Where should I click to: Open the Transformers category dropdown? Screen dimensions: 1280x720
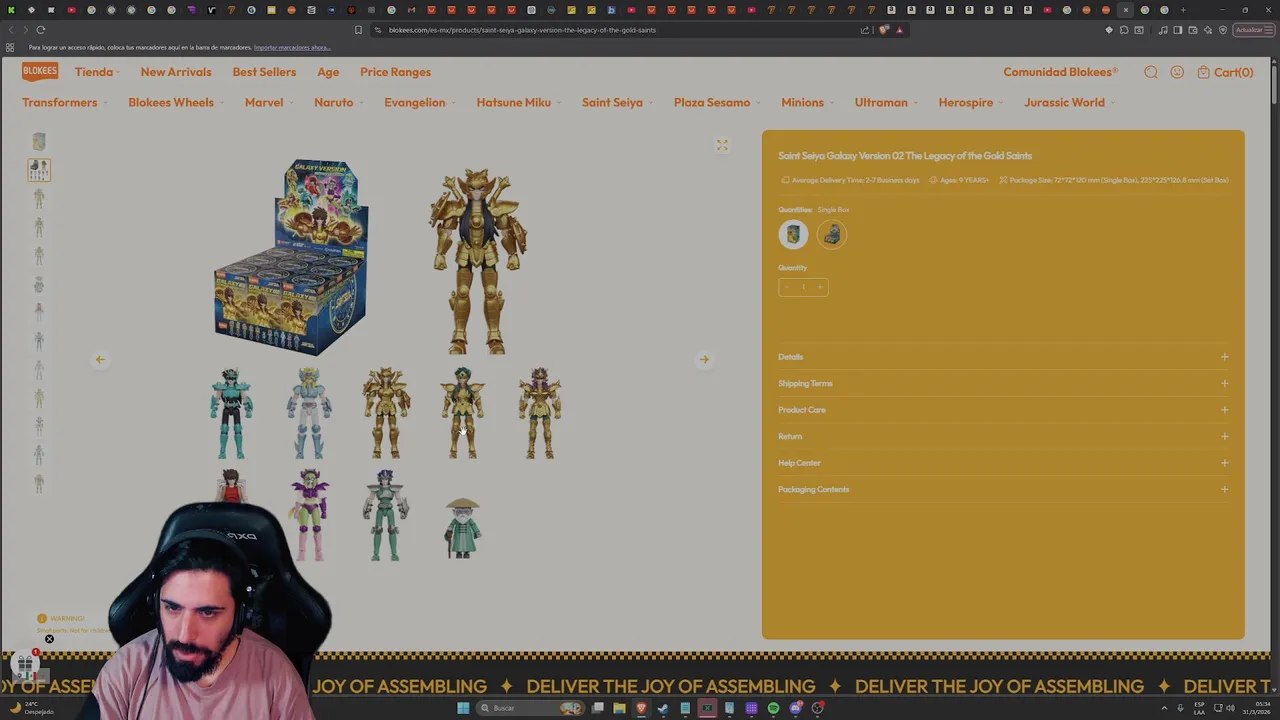pyautogui.click(x=64, y=102)
